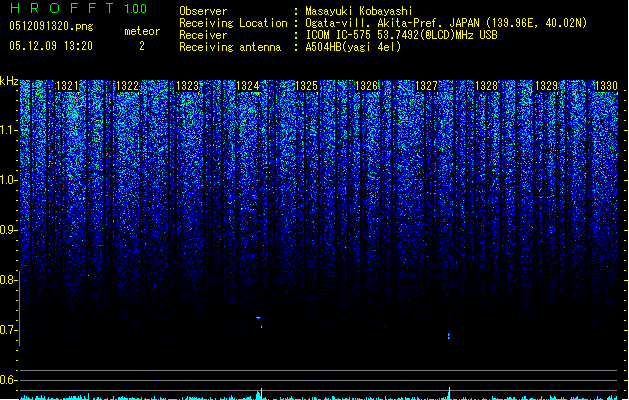Click the HROFFT 1.0.0 title text
This screenshot has height=400, width=629.
(78, 8)
